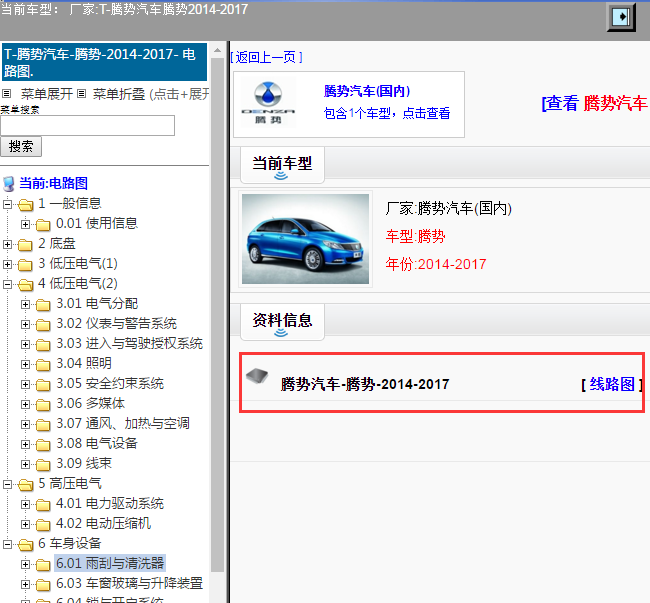Click the 菜单展开 text link
650x603 pixels.
[x=47, y=94]
